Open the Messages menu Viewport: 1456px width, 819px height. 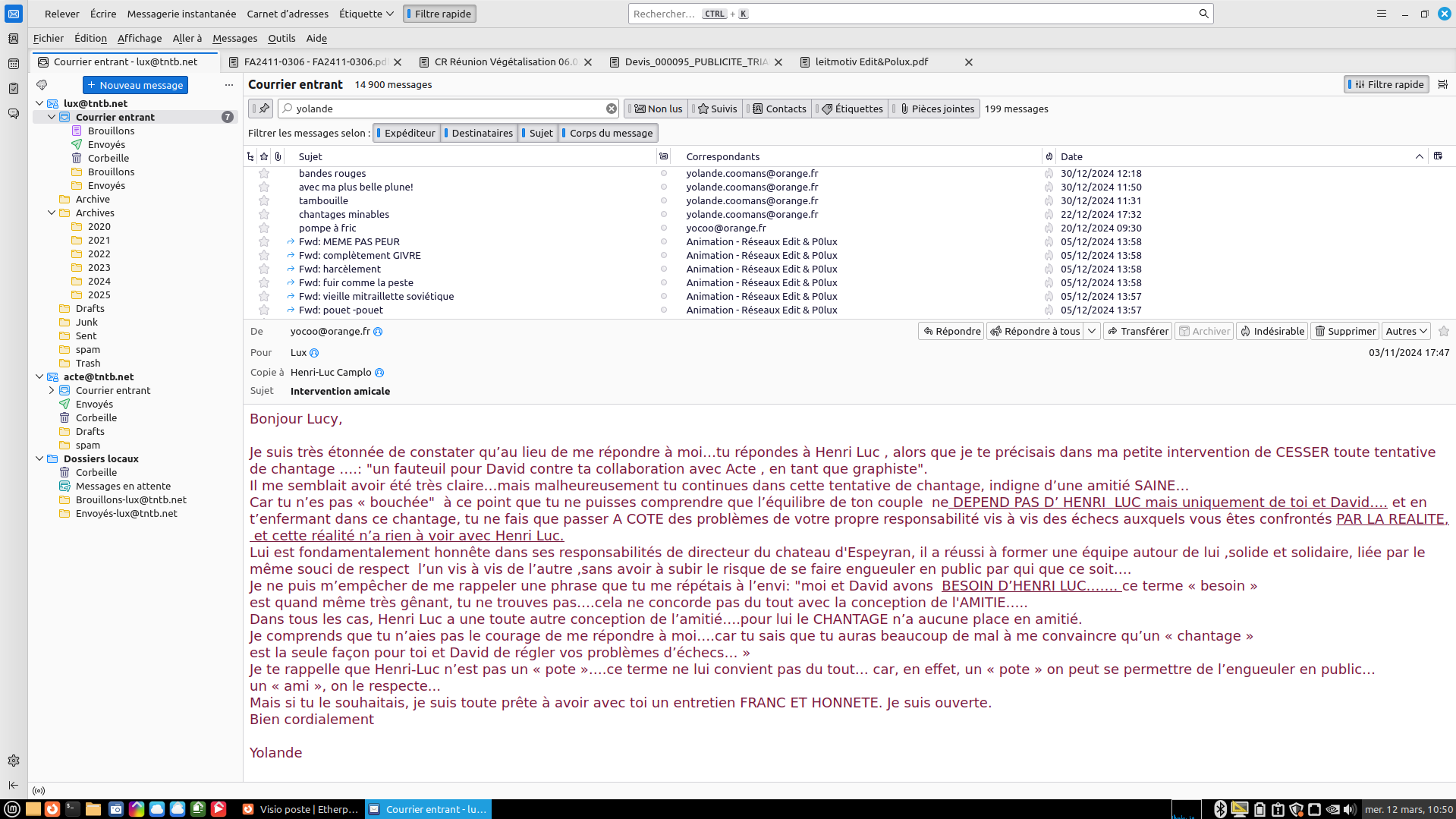pyautogui.click(x=234, y=38)
